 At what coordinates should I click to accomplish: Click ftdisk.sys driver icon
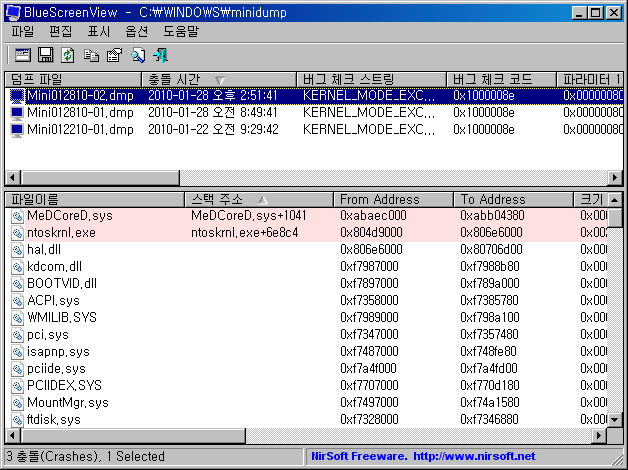[17, 420]
